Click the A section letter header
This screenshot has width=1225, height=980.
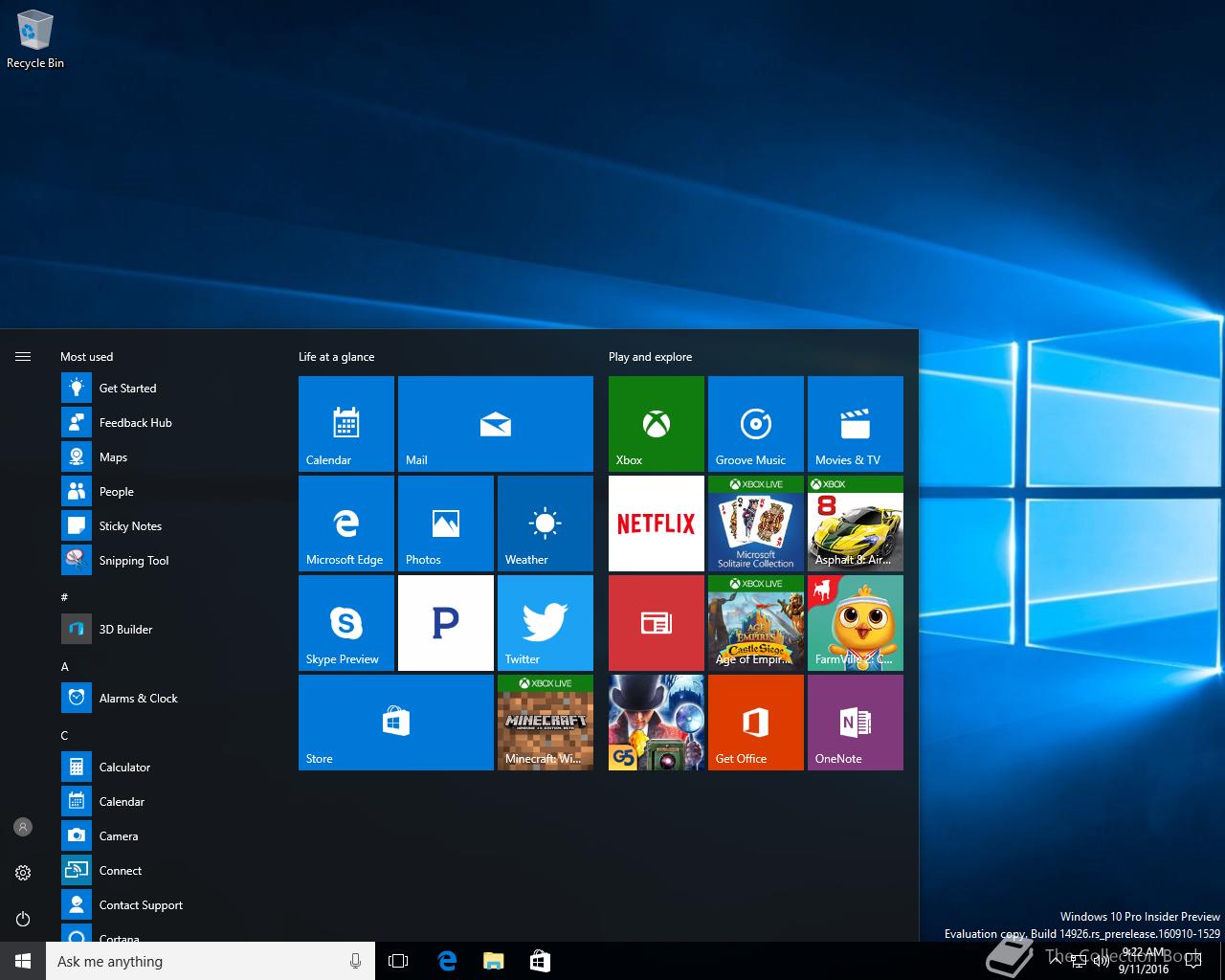pos(64,666)
